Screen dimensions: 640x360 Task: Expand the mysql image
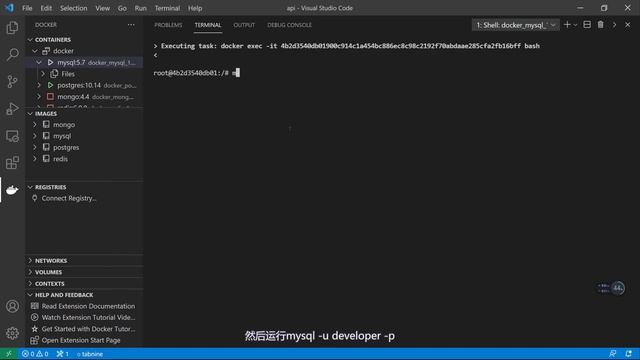click(35, 136)
